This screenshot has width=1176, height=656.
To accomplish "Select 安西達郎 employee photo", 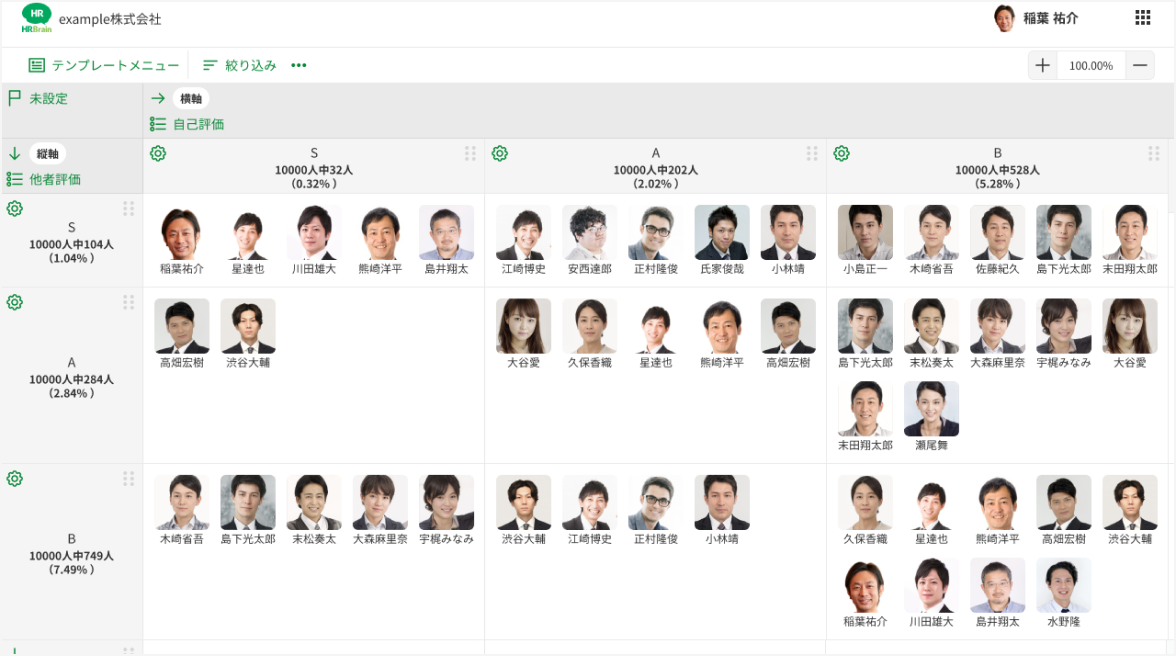I will pyautogui.click(x=590, y=232).
